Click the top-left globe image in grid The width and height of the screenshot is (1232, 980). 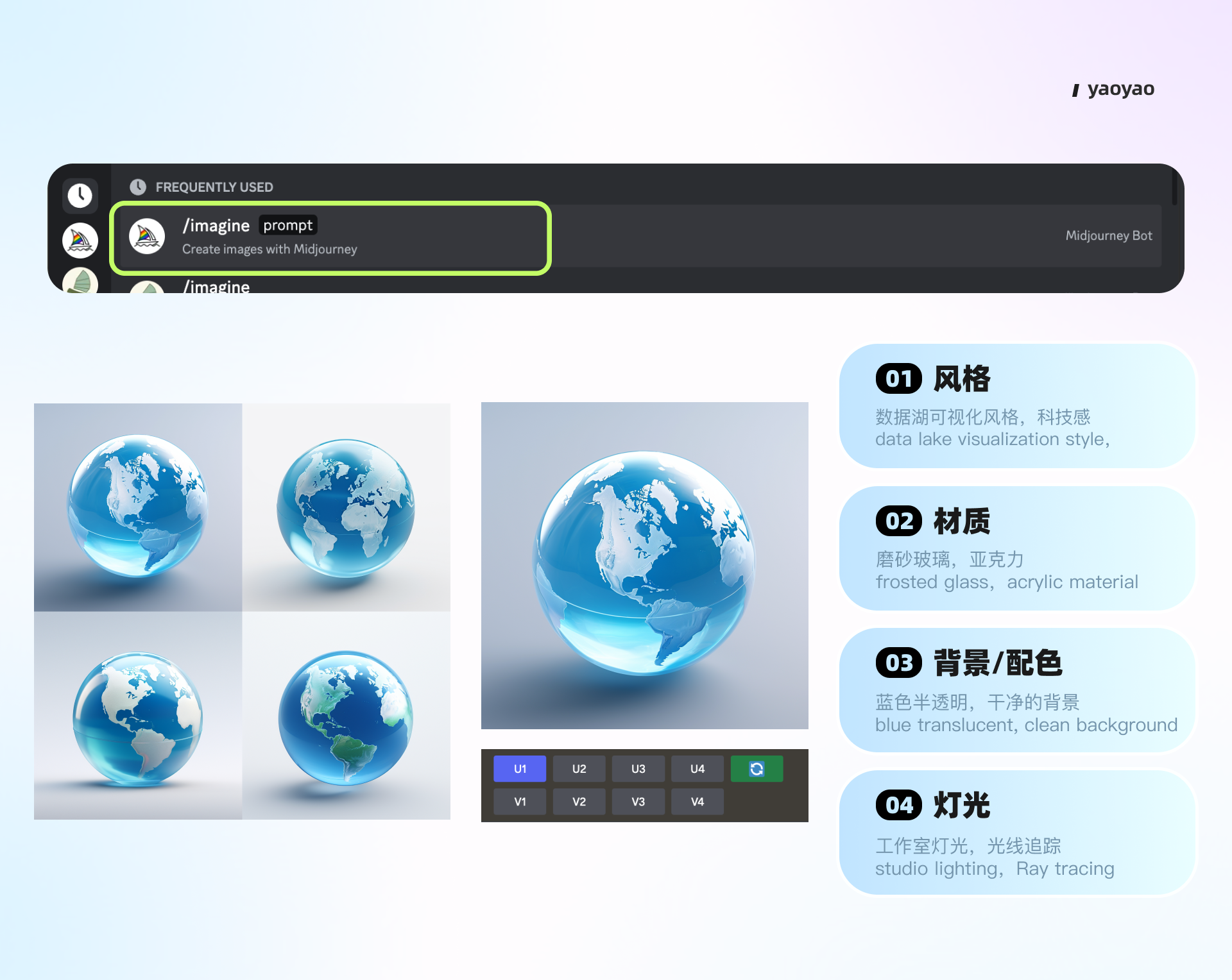click(138, 507)
